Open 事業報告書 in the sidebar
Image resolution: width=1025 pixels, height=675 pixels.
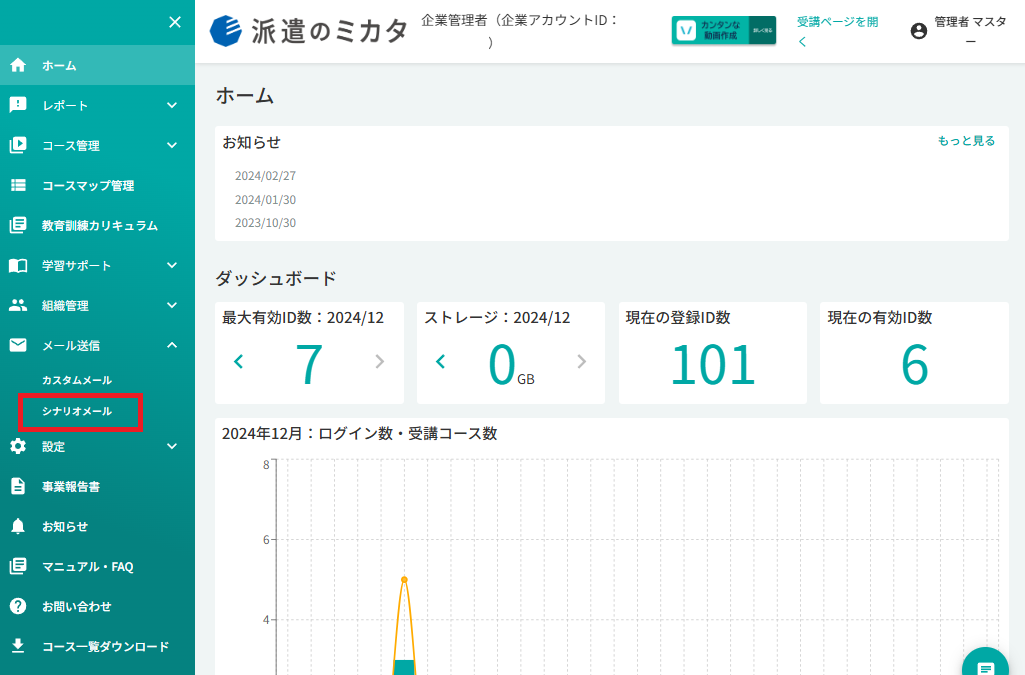click(x=97, y=486)
